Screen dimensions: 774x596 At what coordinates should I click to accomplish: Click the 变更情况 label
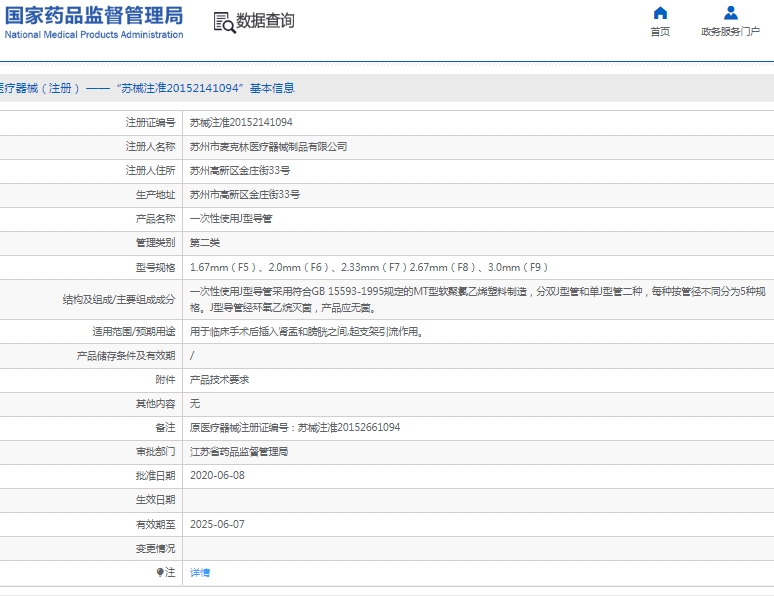155,549
